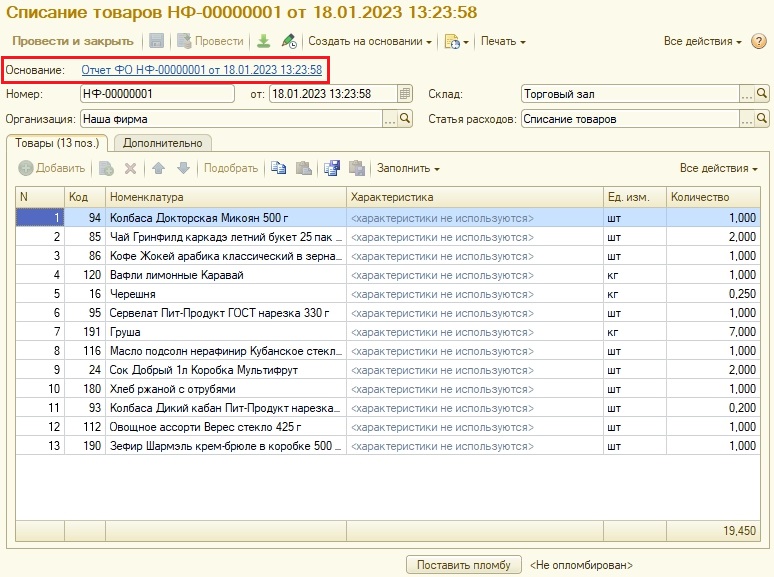
Task: Open the help question mark icon
Action: pos(758,41)
